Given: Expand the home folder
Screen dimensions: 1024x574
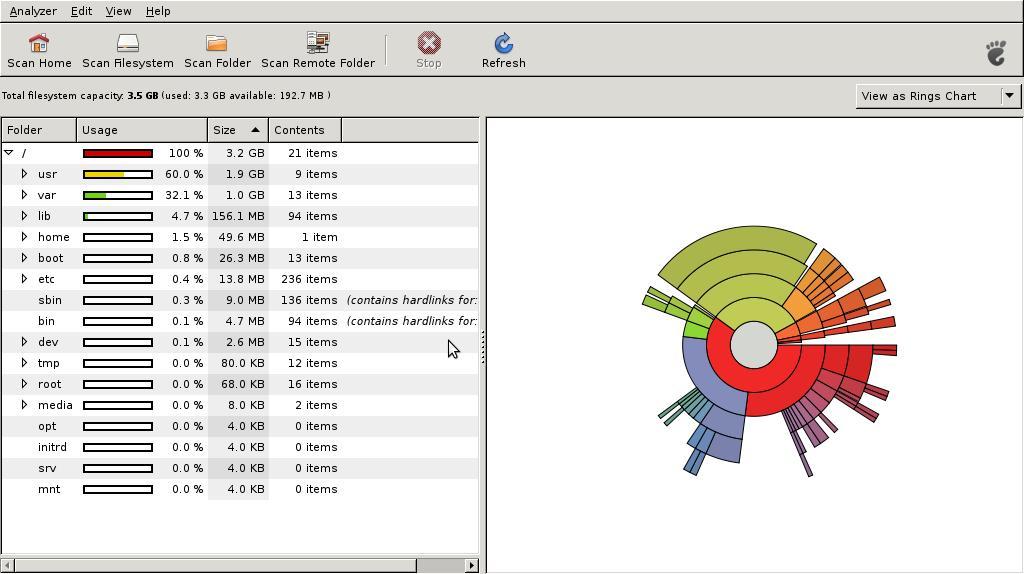Looking at the screenshot, I should point(24,236).
